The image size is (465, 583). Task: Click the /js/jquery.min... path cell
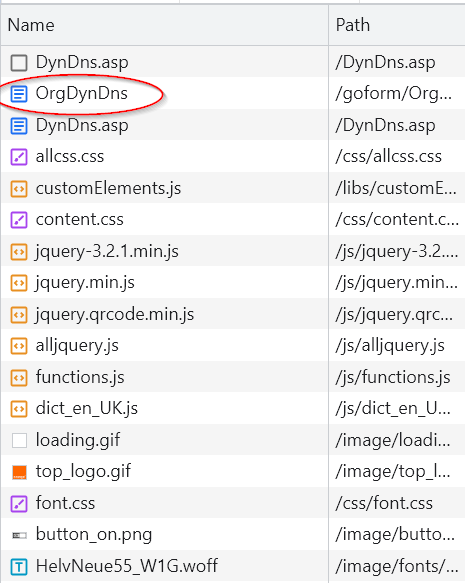pos(397,283)
